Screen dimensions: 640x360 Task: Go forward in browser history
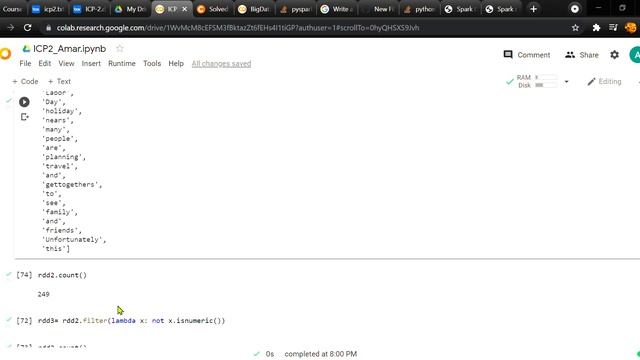[11, 28]
